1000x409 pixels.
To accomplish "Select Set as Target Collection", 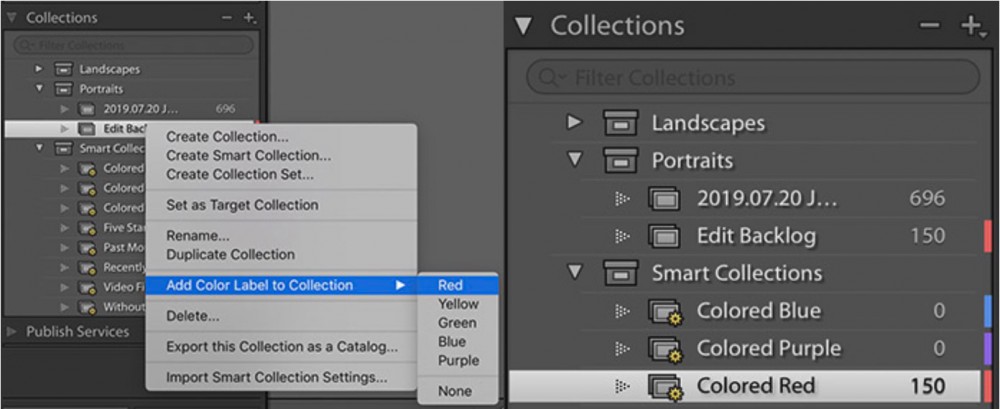I will (x=242, y=205).
